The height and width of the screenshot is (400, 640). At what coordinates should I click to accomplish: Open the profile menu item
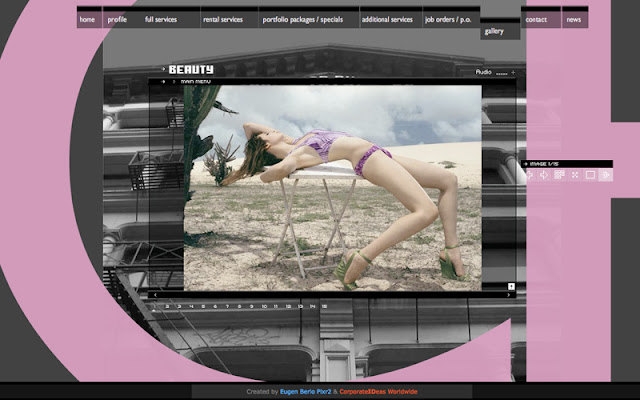tap(117, 19)
